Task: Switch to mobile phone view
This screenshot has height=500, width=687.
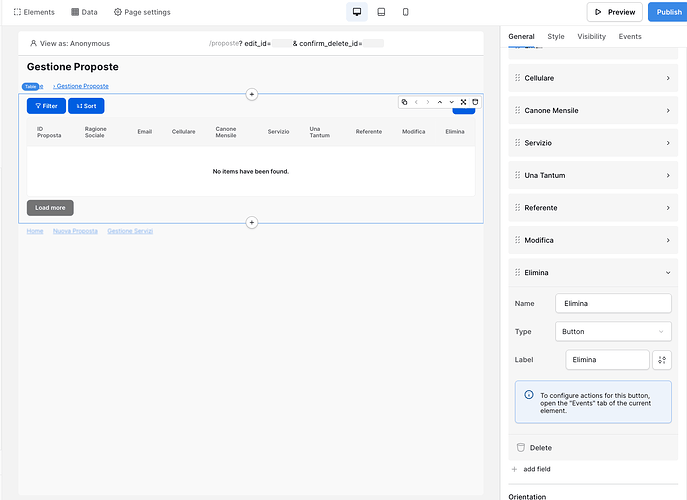Action: (x=406, y=12)
